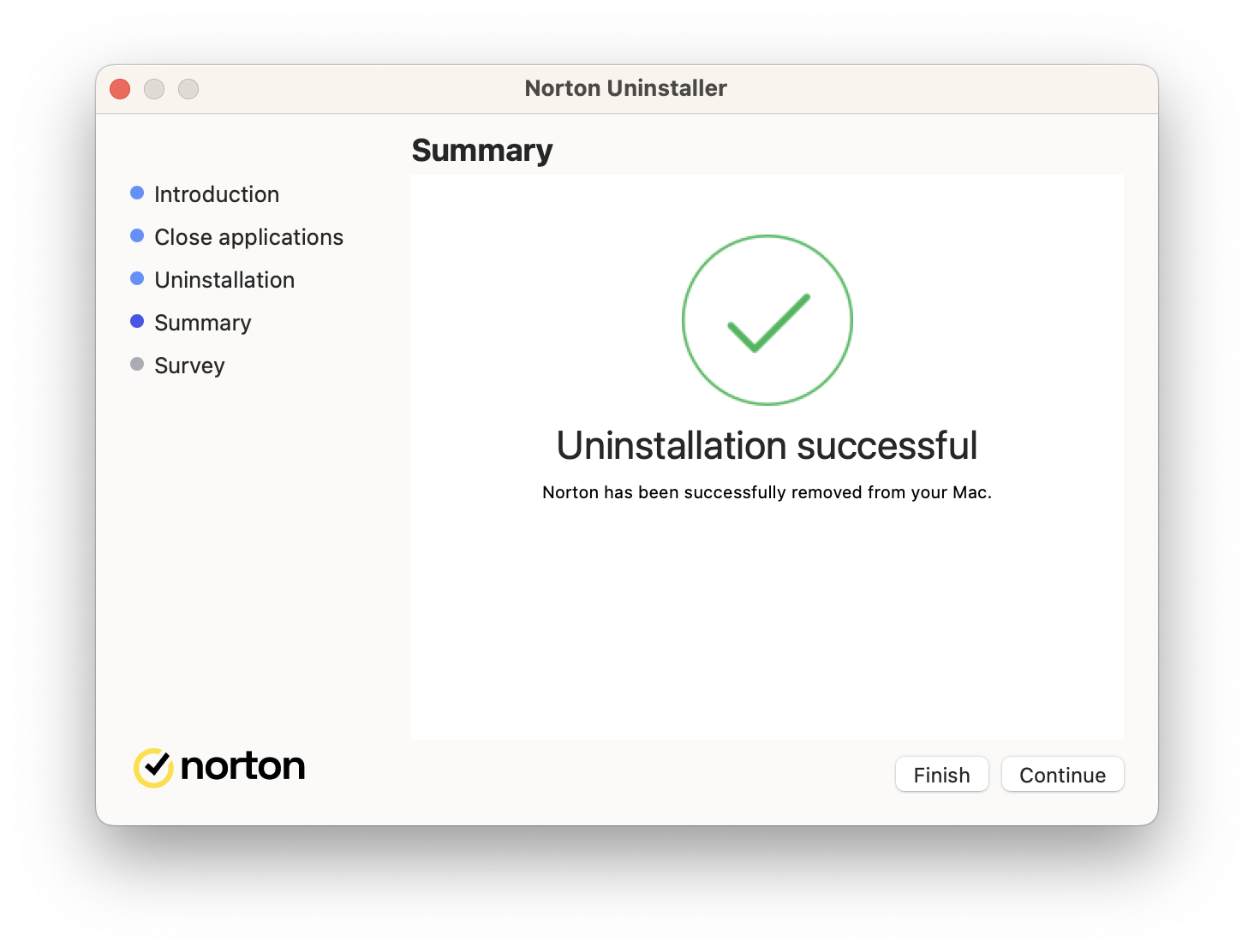Click the bullet beside Close applications
The width and height of the screenshot is (1254, 952).
click(x=137, y=235)
